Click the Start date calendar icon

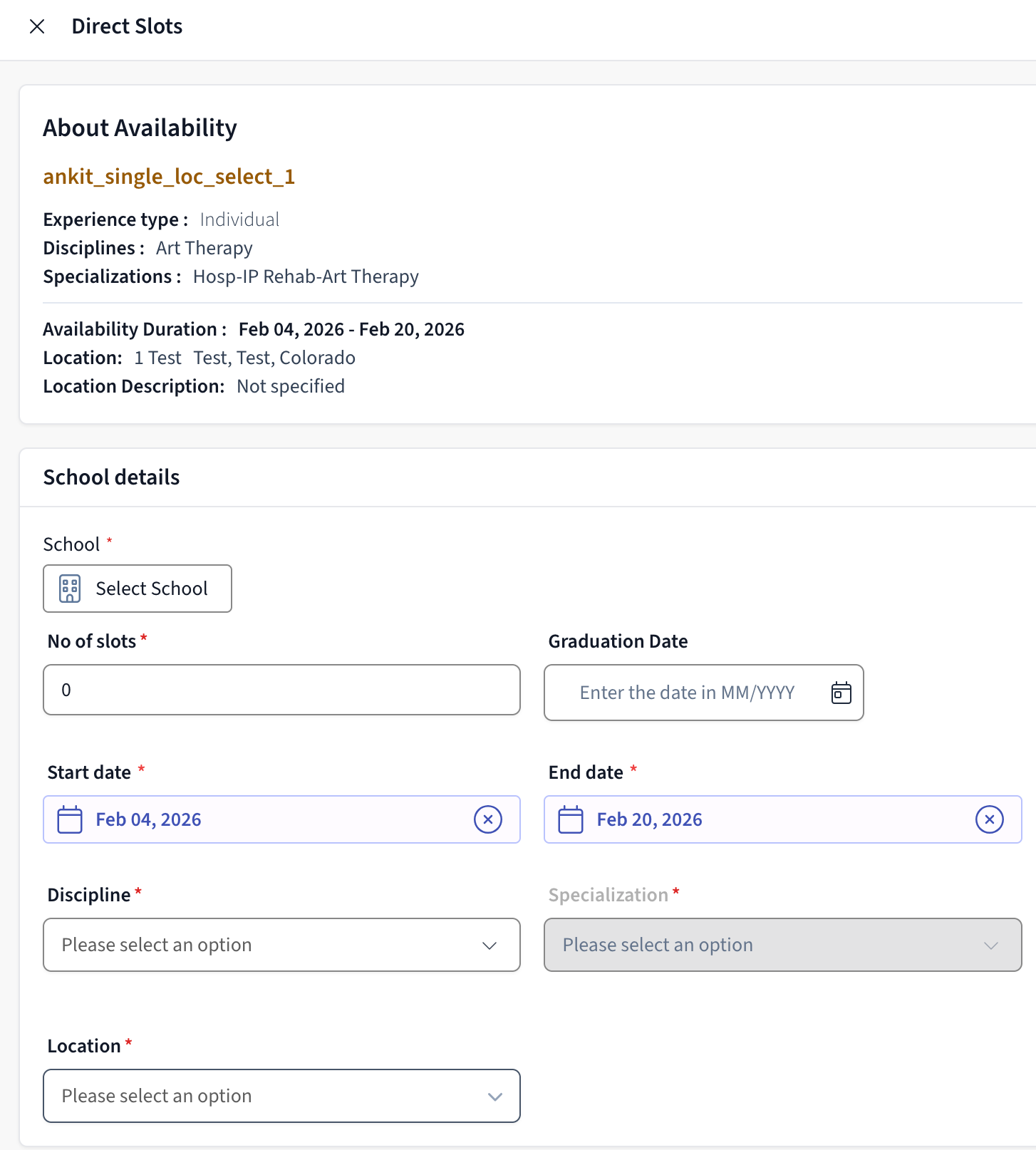tap(70, 819)
